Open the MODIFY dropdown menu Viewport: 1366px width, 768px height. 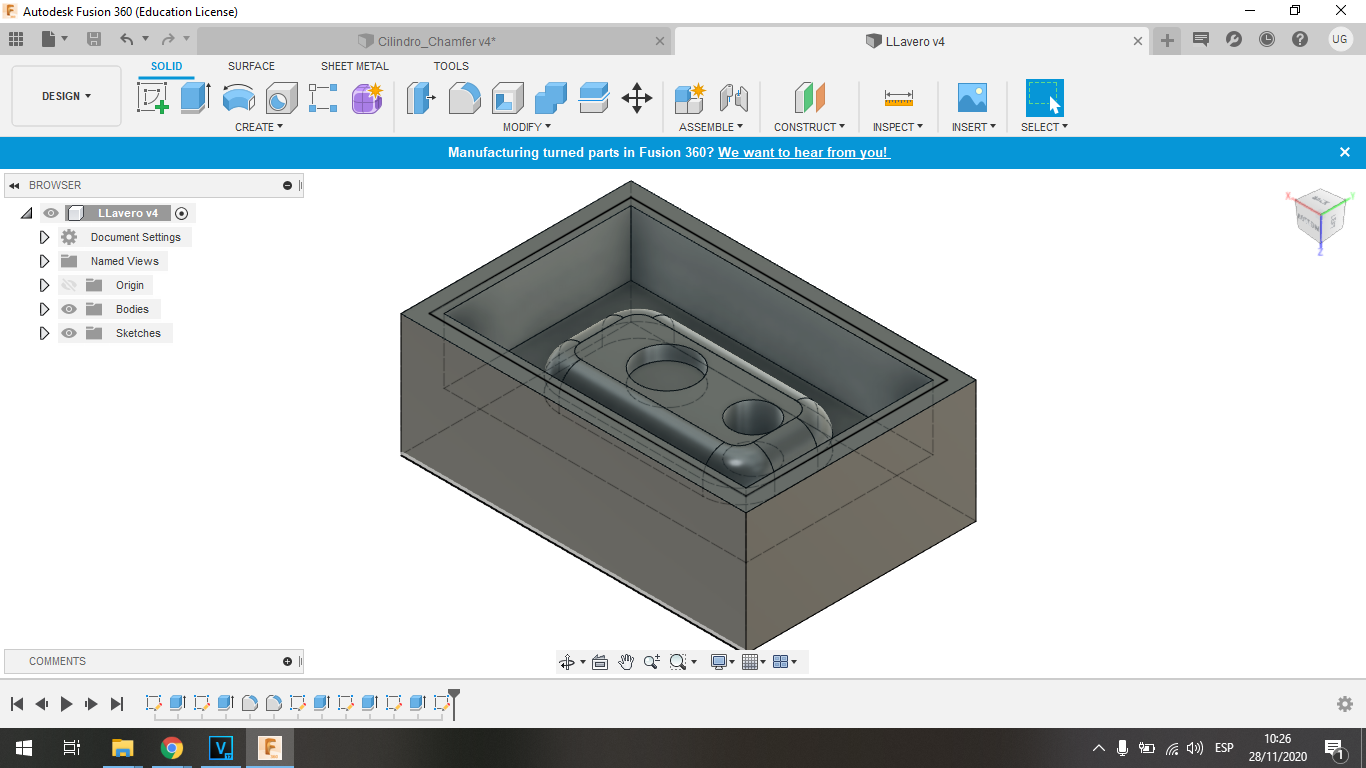pyautogui.click(x=527, y=127)
